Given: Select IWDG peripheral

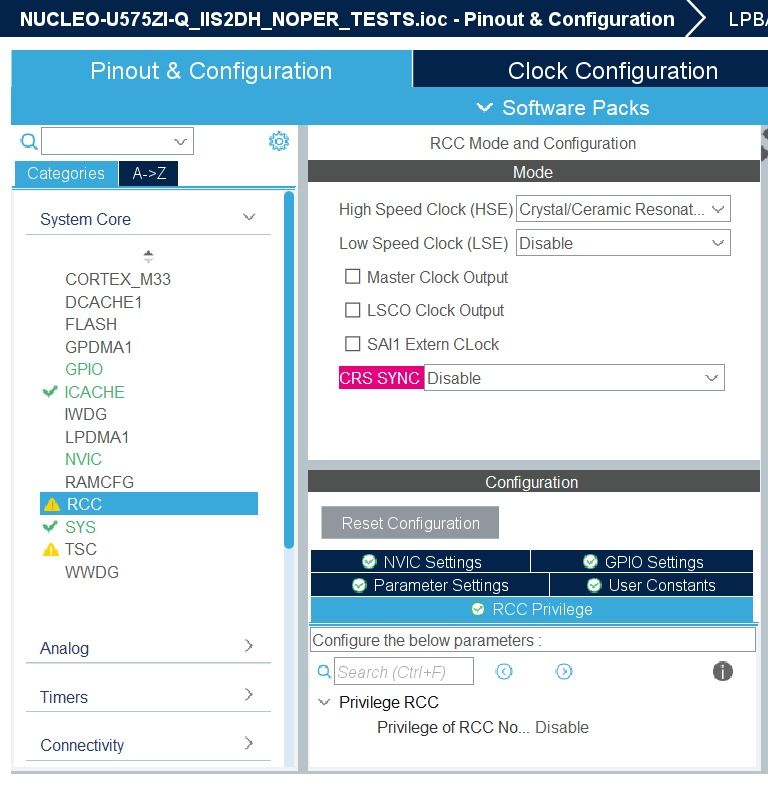Looking at the screenshot, I should pyautogui.click(x=85, y=414).
